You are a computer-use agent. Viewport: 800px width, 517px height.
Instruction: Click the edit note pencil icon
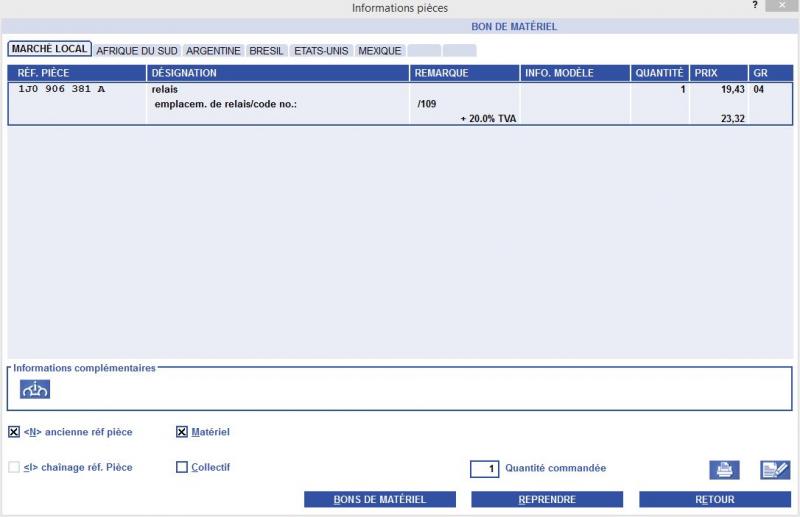(775, 470)
